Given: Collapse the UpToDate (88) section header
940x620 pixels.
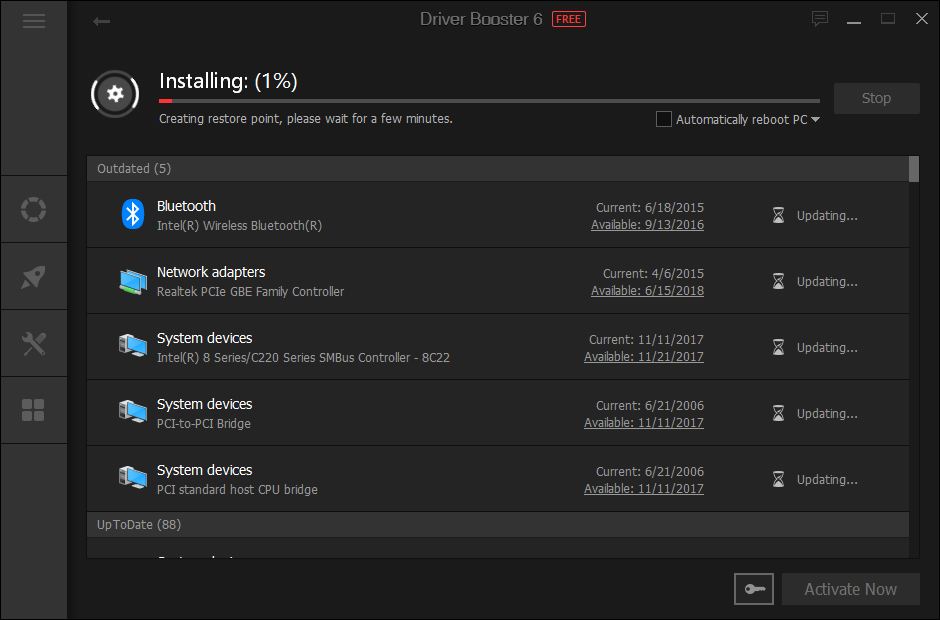Looking at the screenshot, I should pos(498,525).
